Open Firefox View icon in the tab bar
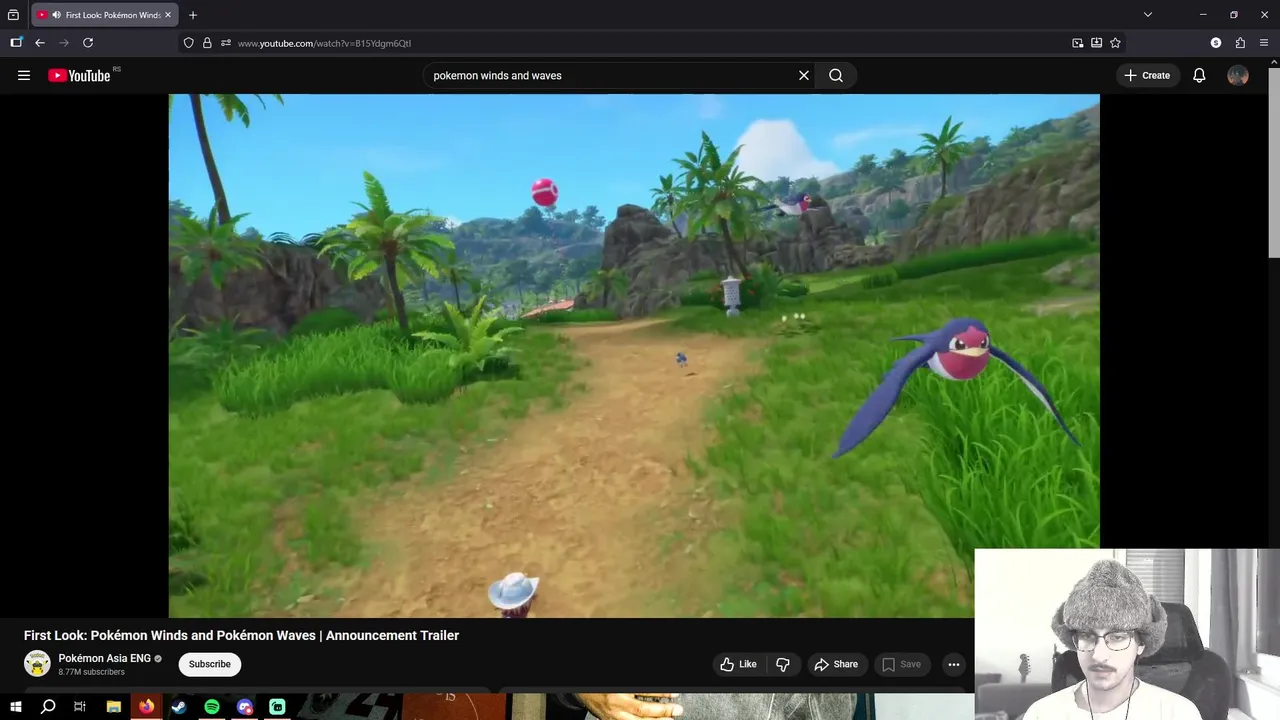 [x=13, y=15]
